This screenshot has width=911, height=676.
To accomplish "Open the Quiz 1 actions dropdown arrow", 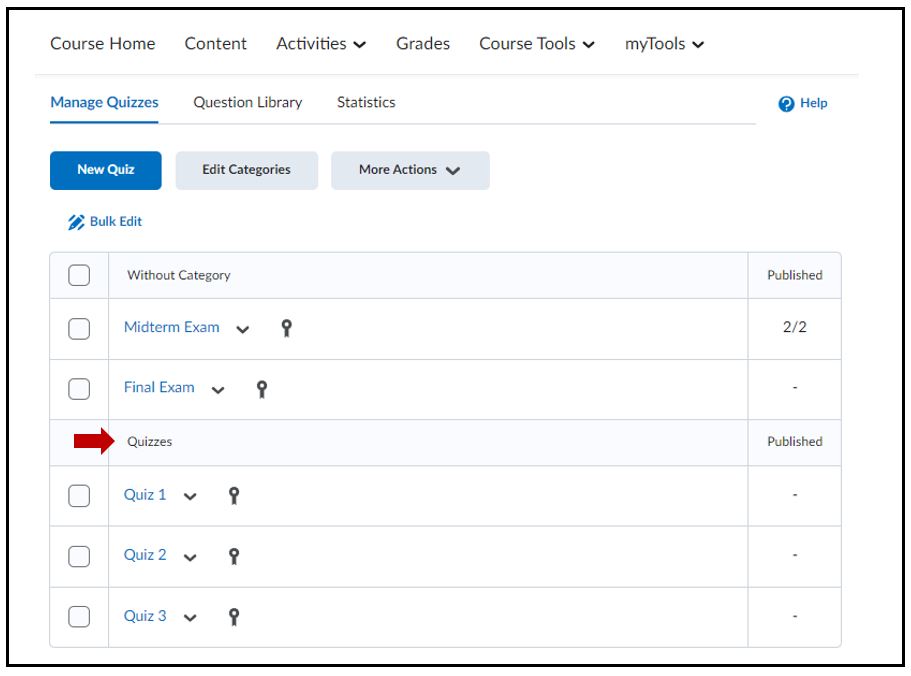I will [190, 497].
